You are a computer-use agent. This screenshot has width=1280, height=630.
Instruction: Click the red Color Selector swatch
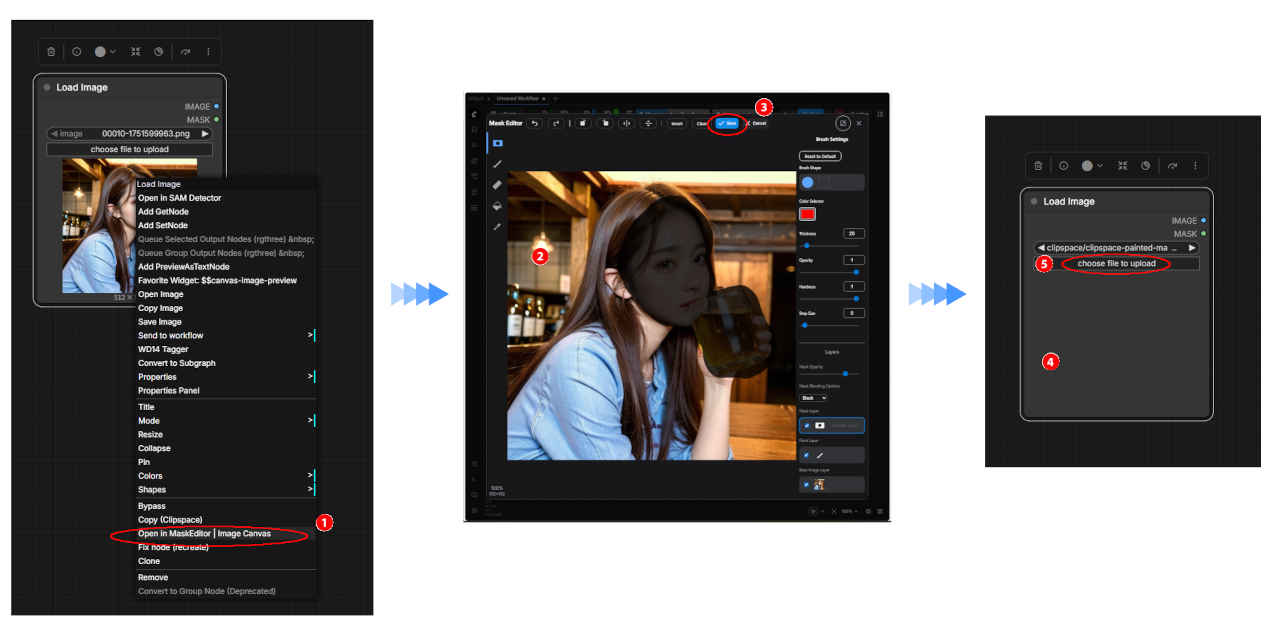pyautogui.click(x=807, y=213)
